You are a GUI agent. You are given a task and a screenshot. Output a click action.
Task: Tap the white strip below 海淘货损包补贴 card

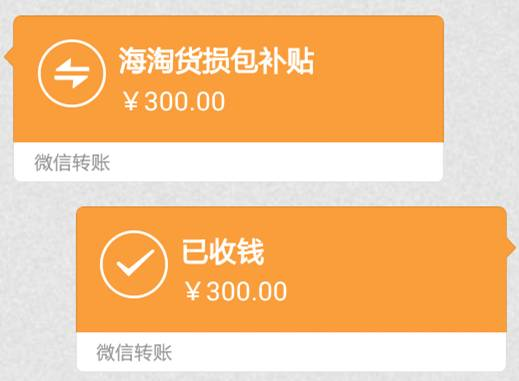coord(229,162)
